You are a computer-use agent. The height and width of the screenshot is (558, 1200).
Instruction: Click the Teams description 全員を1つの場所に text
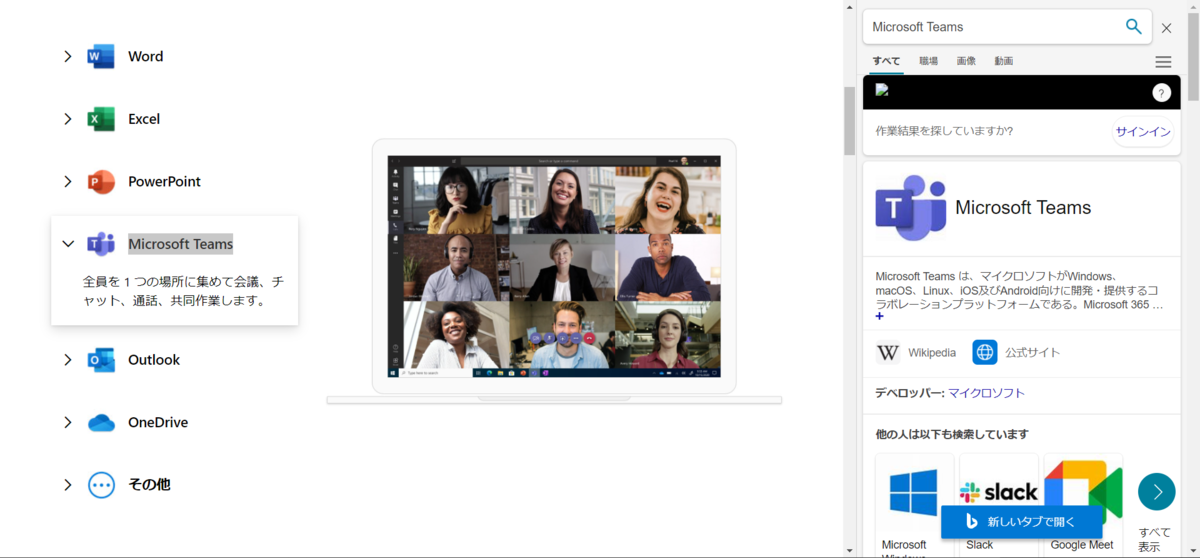pos(183,291)
